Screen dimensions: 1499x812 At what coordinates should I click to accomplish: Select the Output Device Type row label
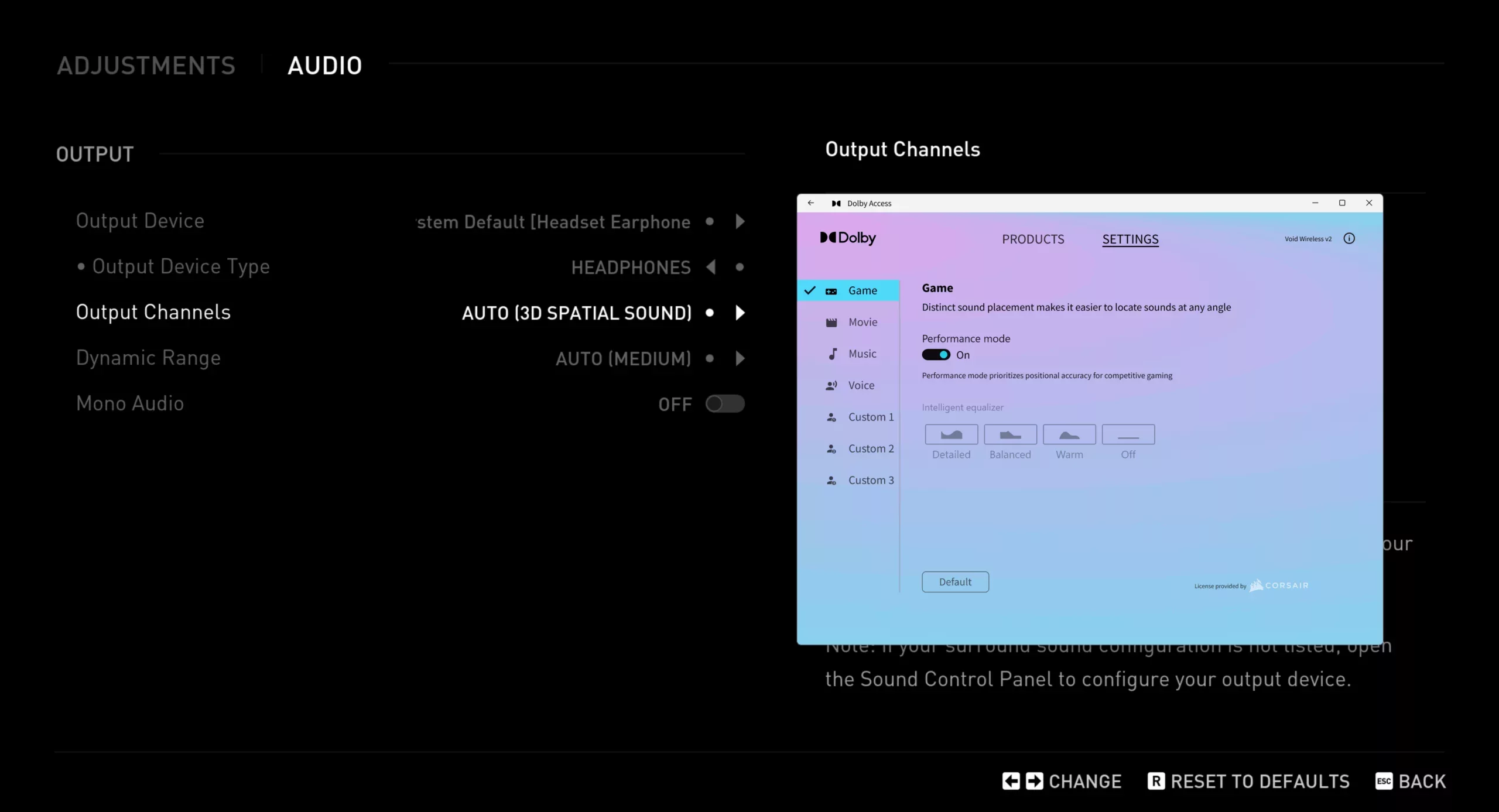click(x=181, y=267)
